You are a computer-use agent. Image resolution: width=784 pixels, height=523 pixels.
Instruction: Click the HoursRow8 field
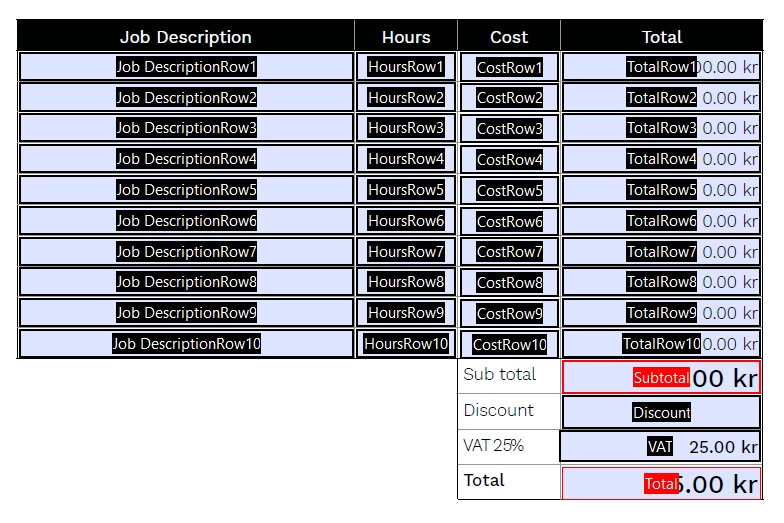click(x=406, y=282)
